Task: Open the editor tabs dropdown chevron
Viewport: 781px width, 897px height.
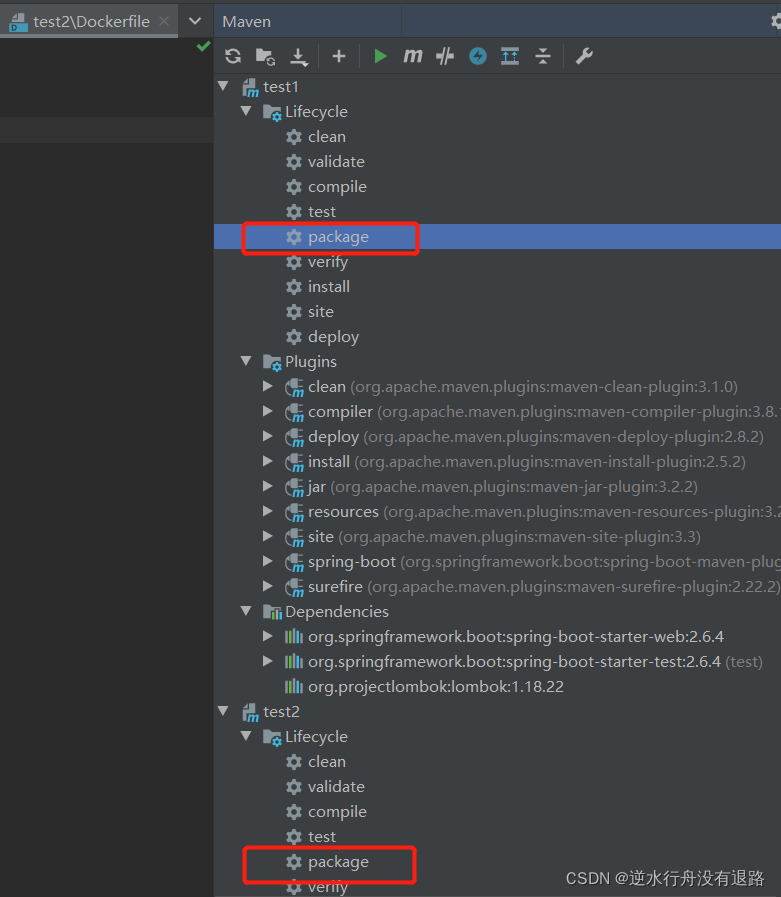Action: 195,22
